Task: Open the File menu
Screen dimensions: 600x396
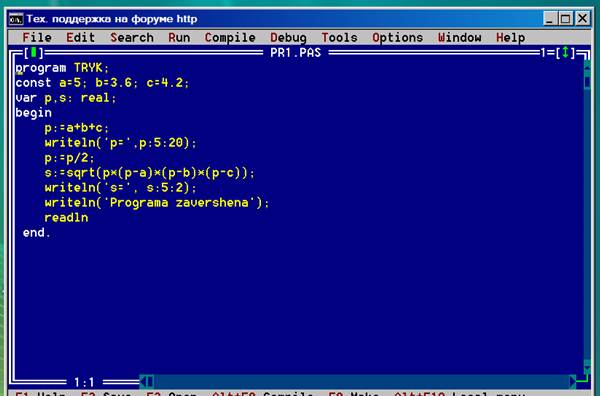Action: click(37, 37)
